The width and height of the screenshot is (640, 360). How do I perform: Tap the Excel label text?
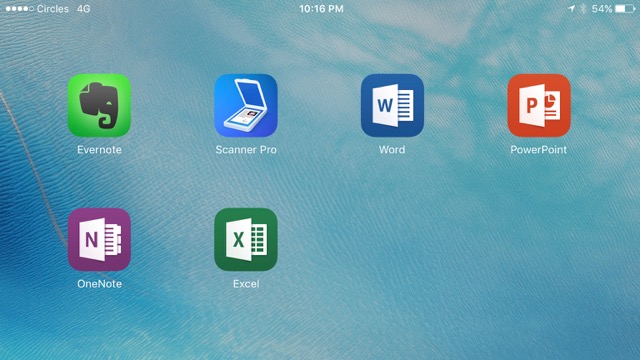pos(246,284)
